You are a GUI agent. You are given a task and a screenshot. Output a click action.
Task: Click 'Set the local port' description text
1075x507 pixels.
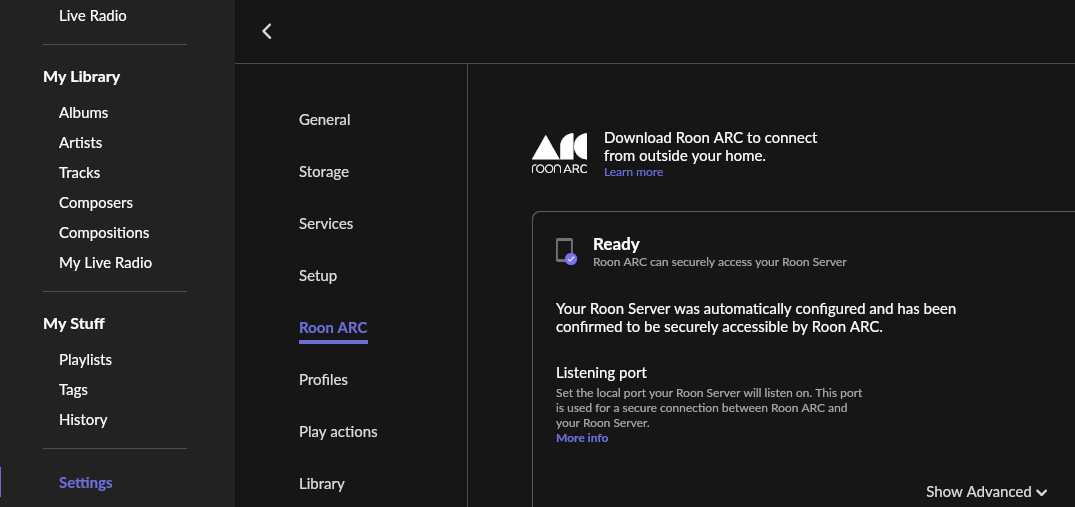click(x=709, y=408)
